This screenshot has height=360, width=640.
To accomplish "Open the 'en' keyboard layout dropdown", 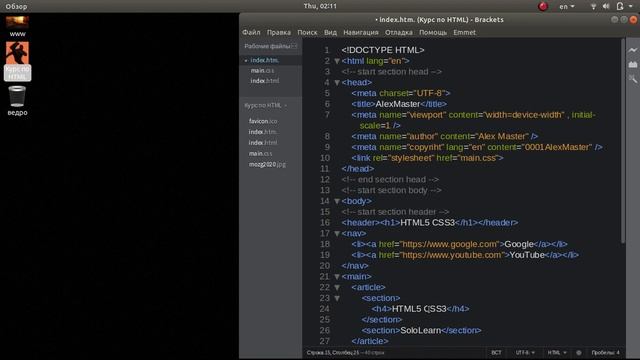I will point(567,7).
